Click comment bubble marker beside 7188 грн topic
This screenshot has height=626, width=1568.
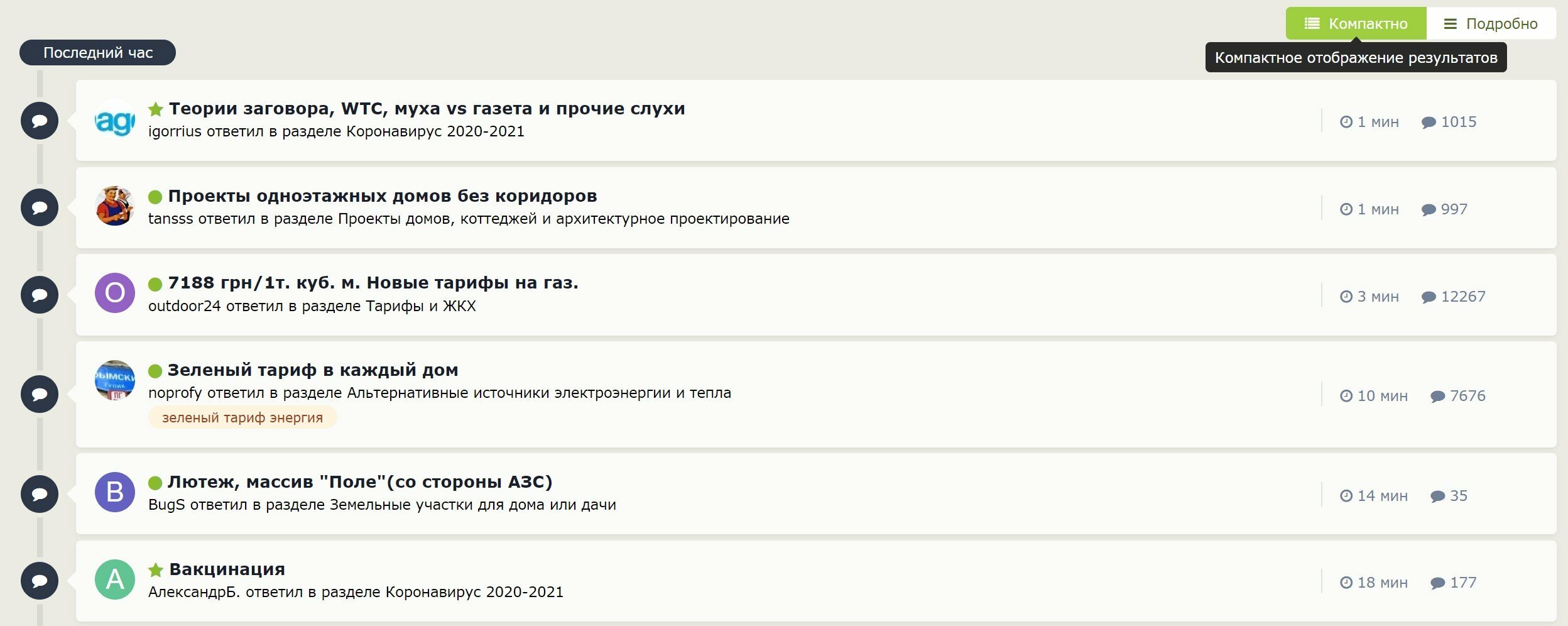(x=40, y=295)
